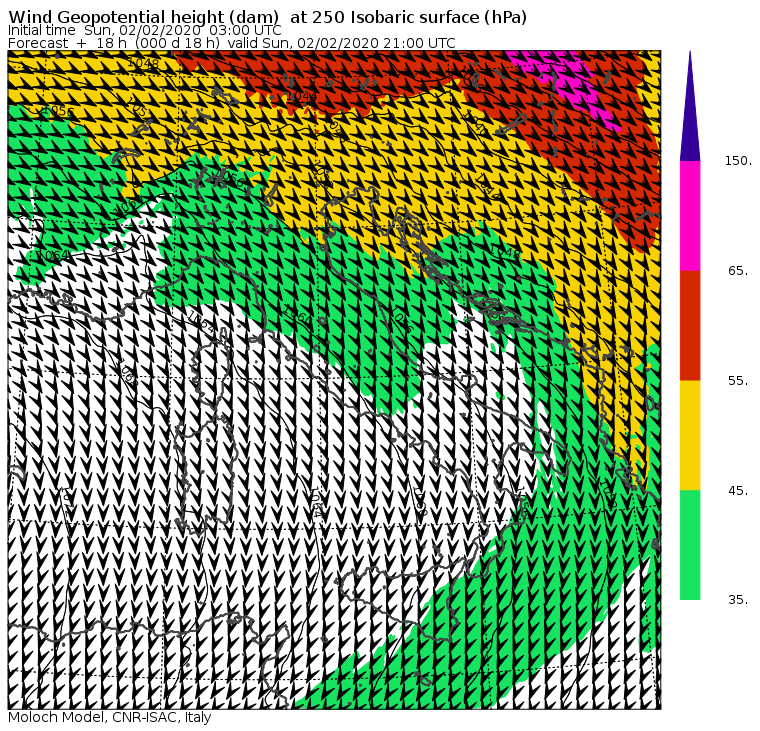
Task: Click the legend value 150.
Action: pos(738,161)
